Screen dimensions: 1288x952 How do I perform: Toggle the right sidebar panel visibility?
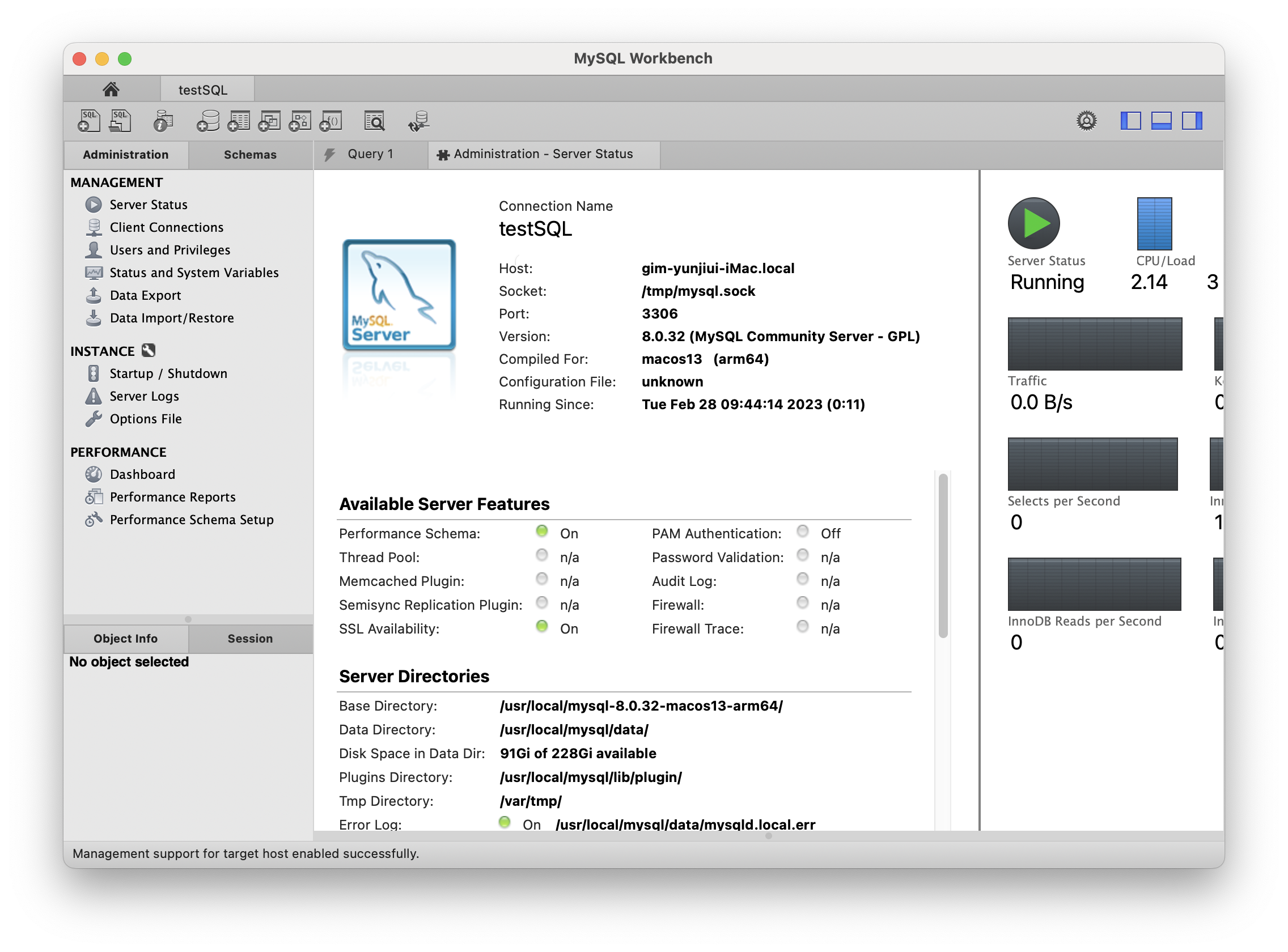click(1191, 121)
